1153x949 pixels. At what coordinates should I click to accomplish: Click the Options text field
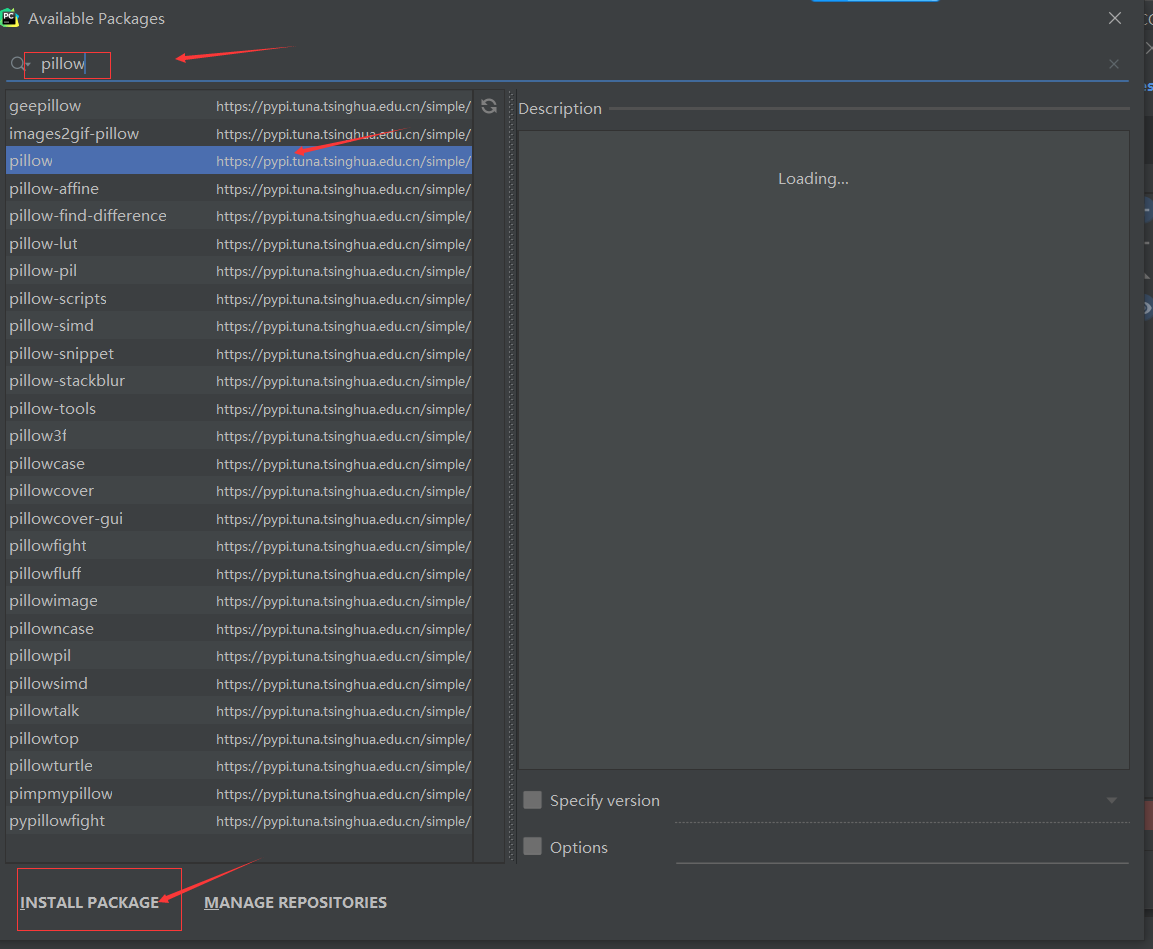tap(902, 847)
